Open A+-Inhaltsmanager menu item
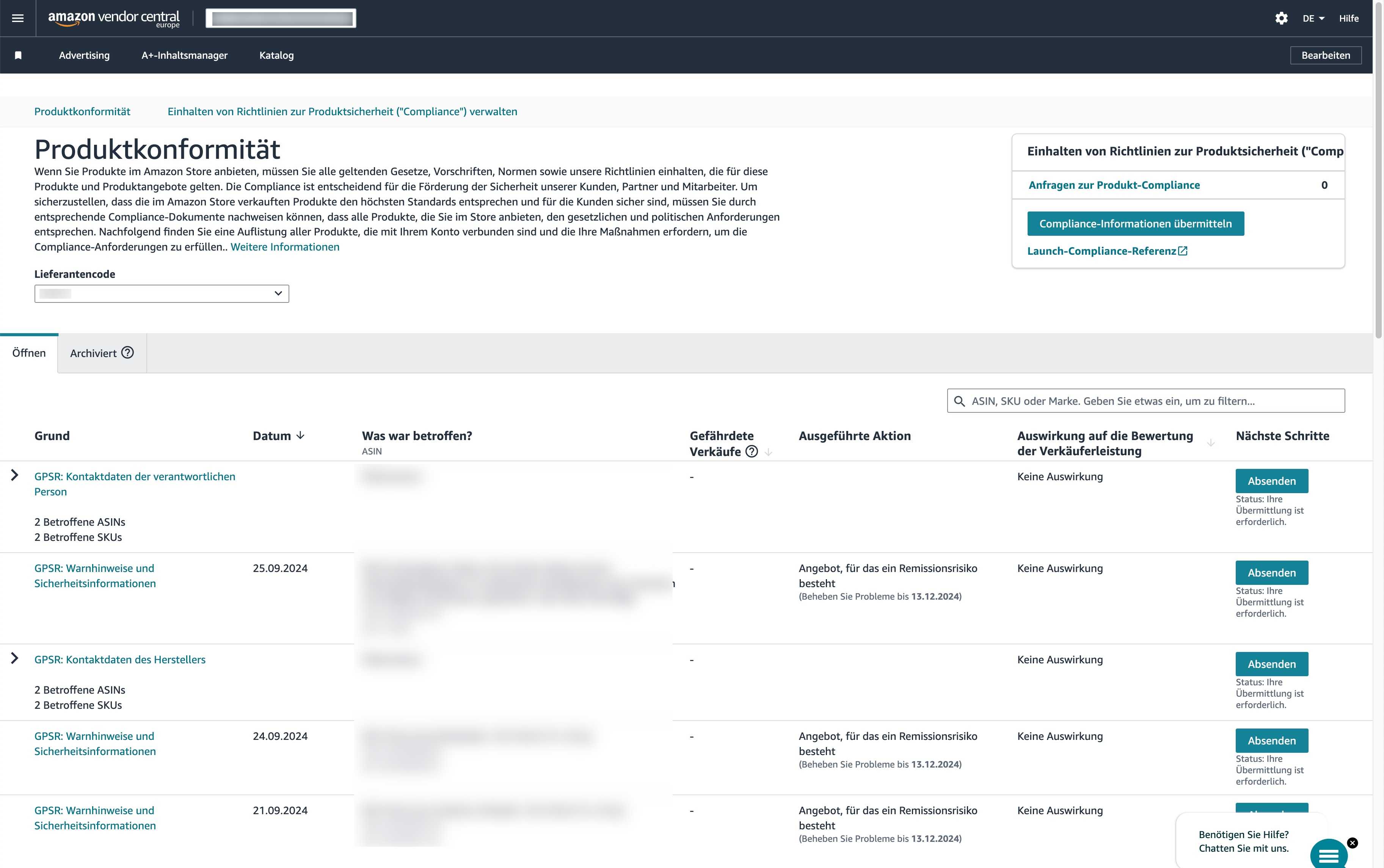Viewport: 1384px width, 868px height. tap(184, 55)
